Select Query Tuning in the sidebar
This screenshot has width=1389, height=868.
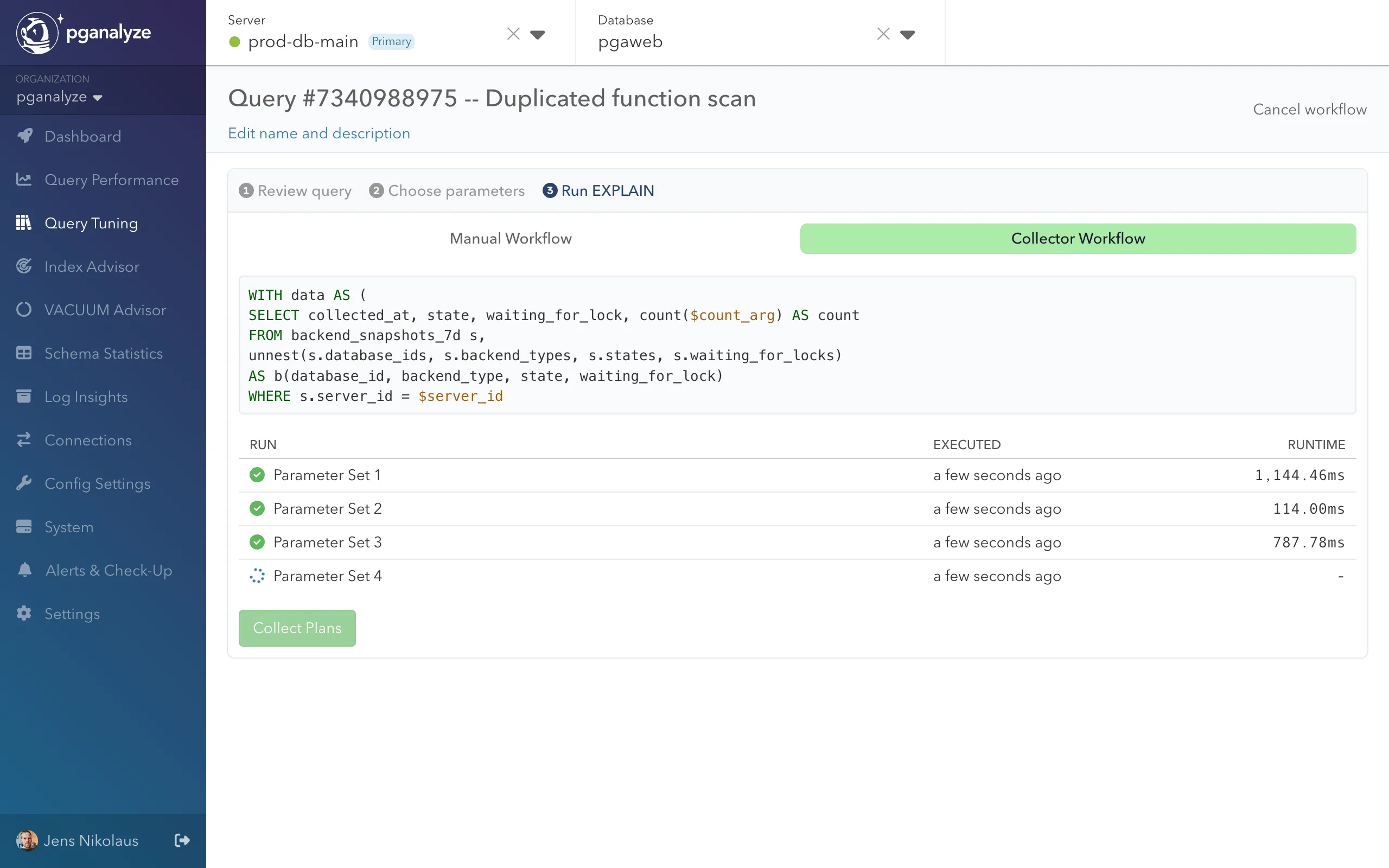[x=103, y=224]
